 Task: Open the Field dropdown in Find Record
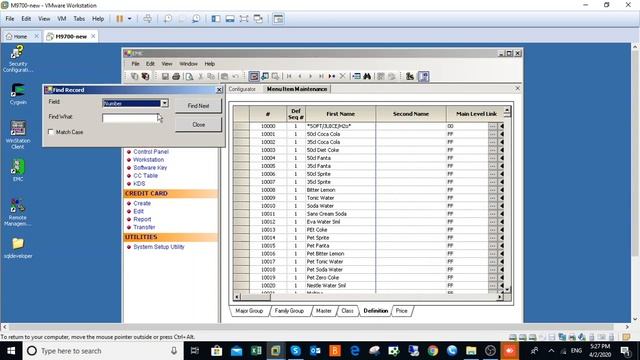(164, 103)
